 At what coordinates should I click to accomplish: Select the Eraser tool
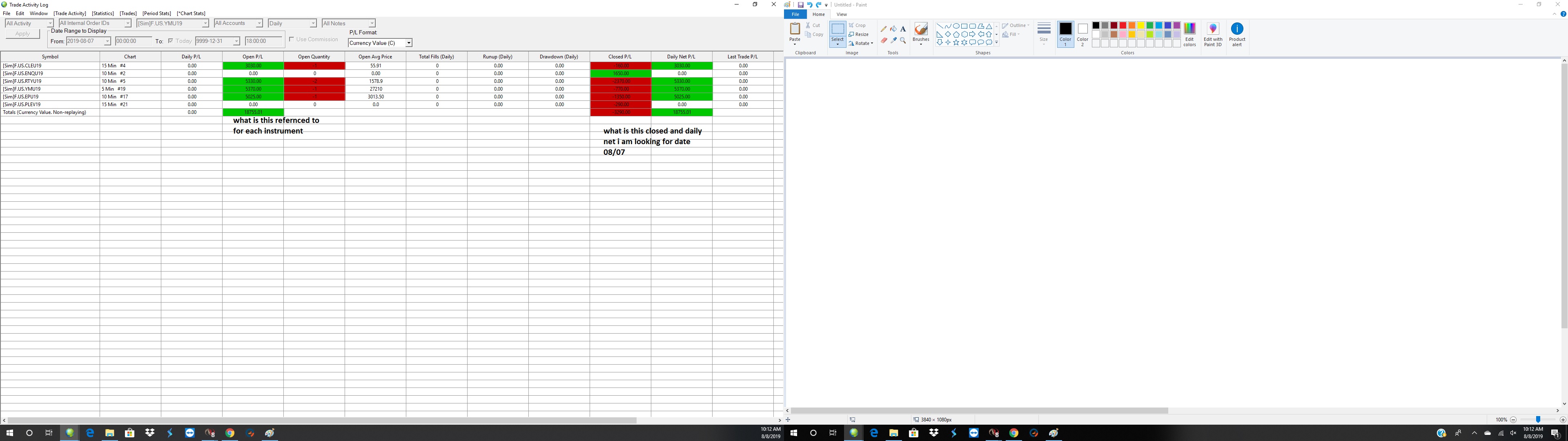(x=884, y=40)
